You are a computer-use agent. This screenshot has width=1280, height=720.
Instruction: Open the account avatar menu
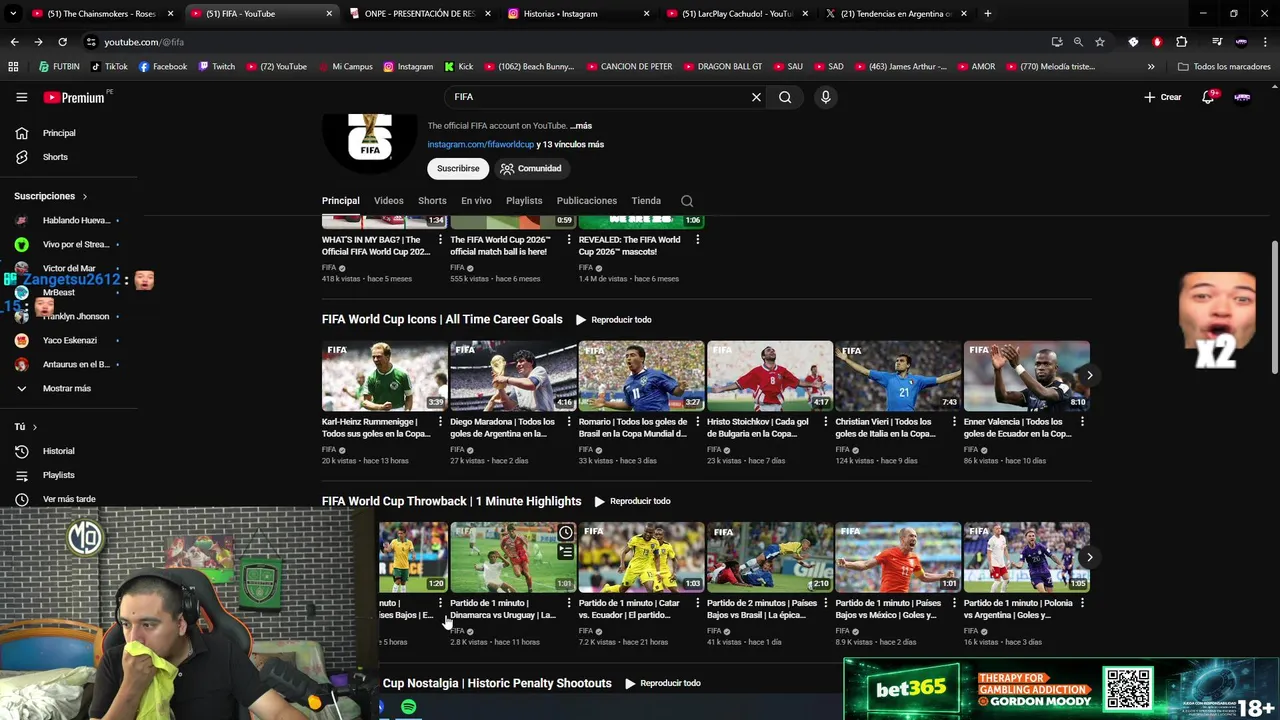[x=1242, y=97]
